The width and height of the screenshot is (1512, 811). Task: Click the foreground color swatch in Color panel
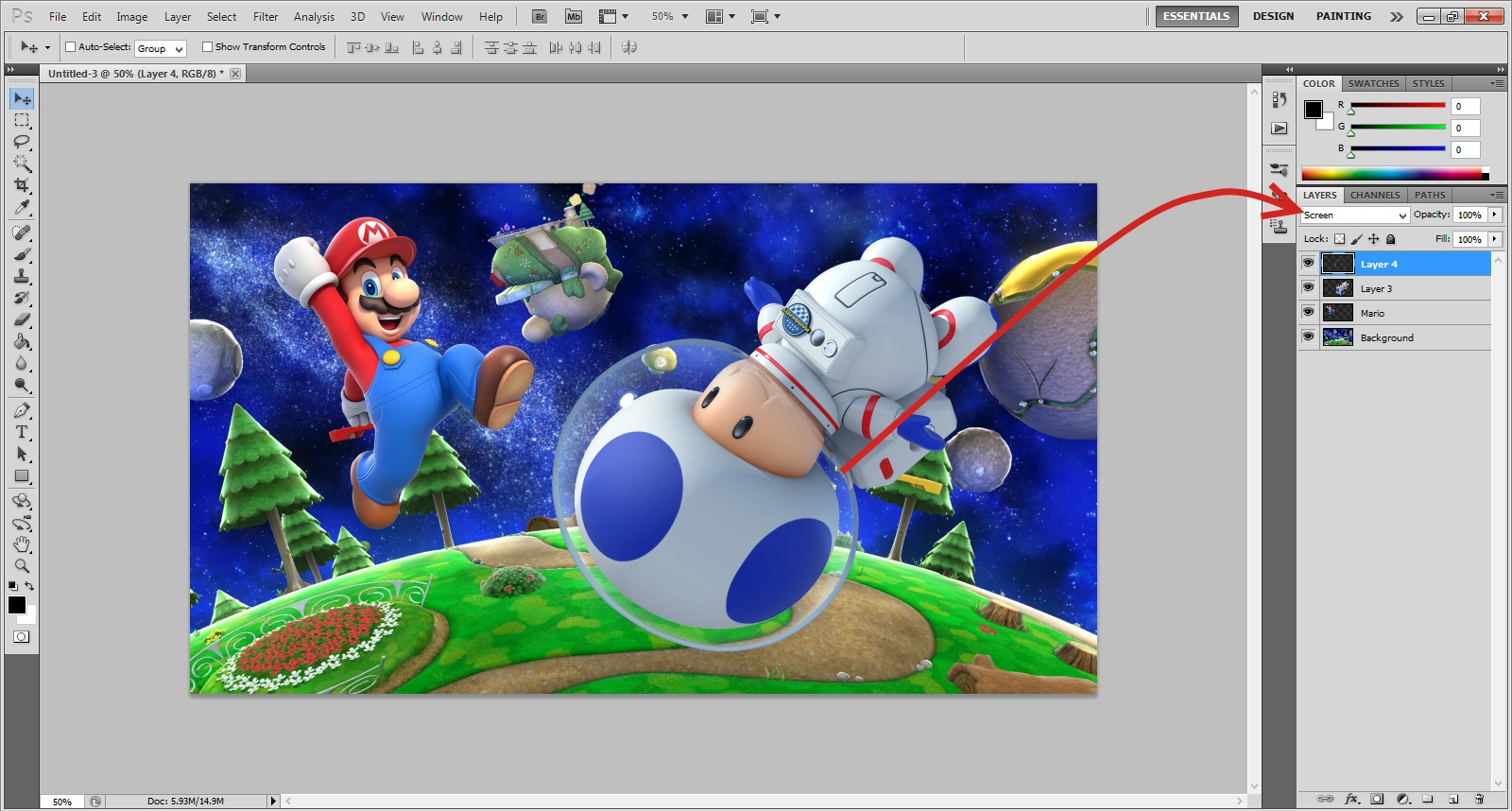[1313, 110]
